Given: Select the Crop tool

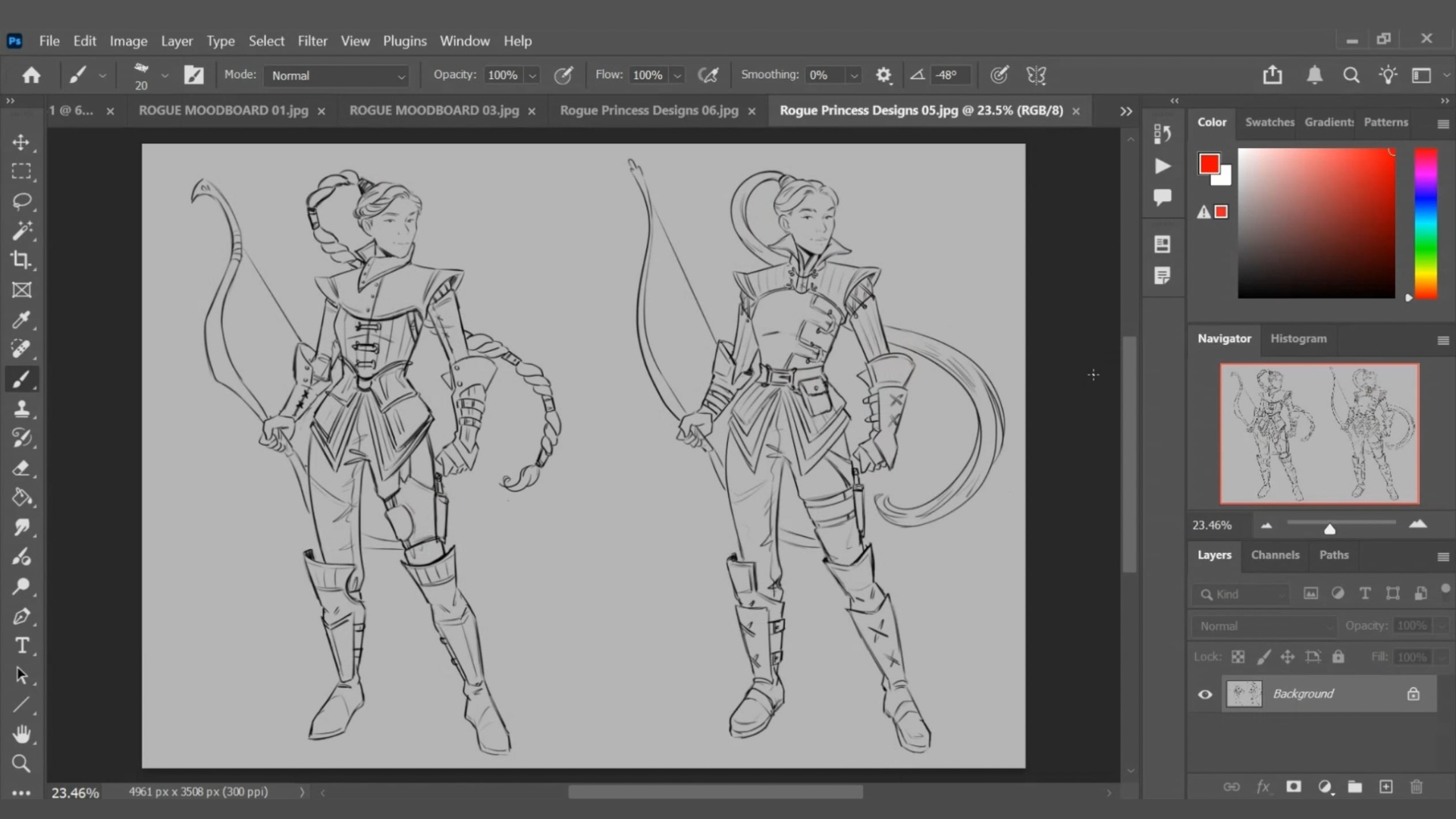Looking at the screenshot, I should coord(21,260).
